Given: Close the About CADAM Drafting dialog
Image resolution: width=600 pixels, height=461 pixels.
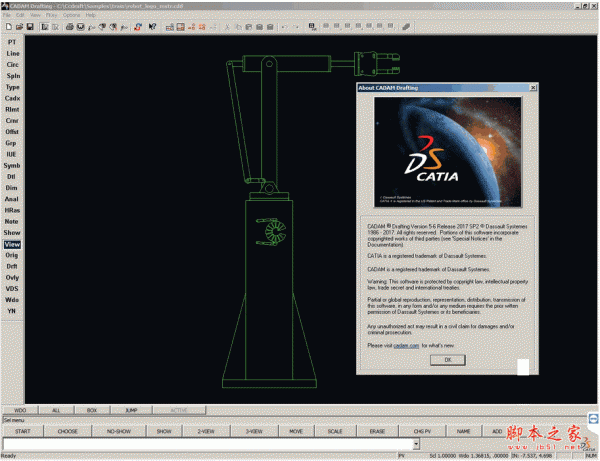Looking at the screenshot, I should point(533,88).
